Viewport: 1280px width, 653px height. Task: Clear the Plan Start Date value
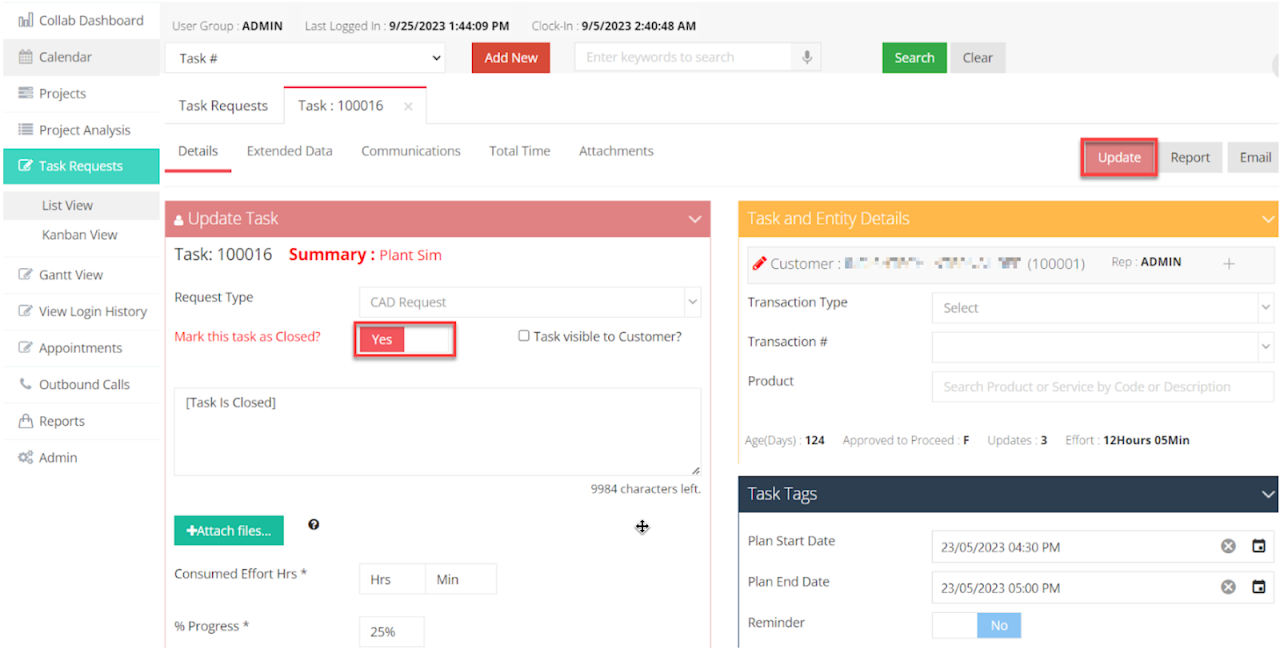(x=1228, y=547)
